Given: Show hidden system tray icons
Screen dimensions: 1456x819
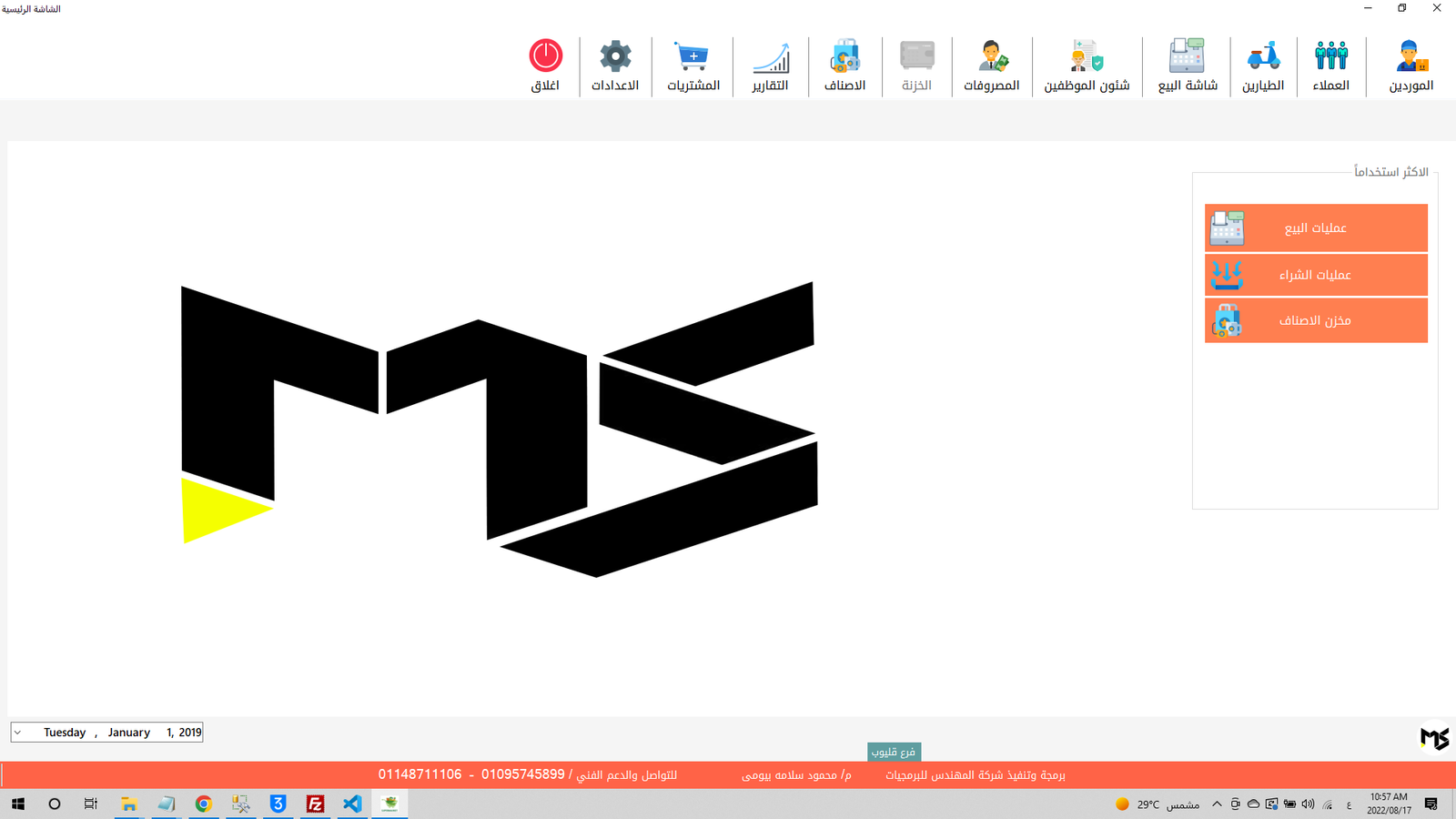Looking at the screenshot, I should pyautogui.click(x=1217, y=804).
